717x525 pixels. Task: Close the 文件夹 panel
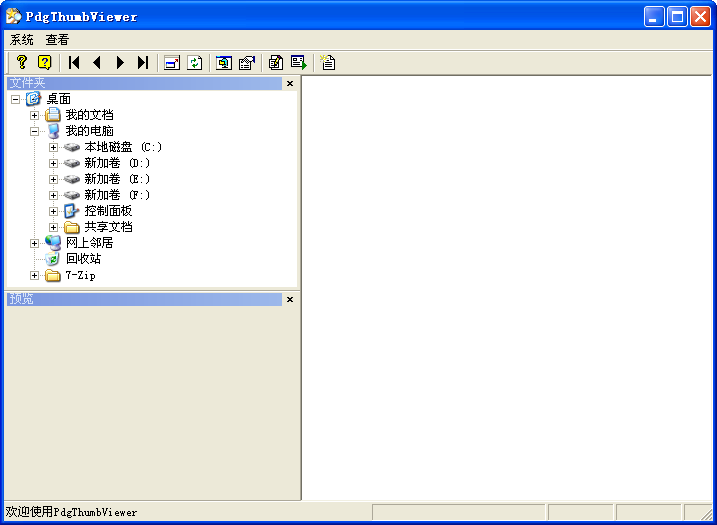coord(290,84)
